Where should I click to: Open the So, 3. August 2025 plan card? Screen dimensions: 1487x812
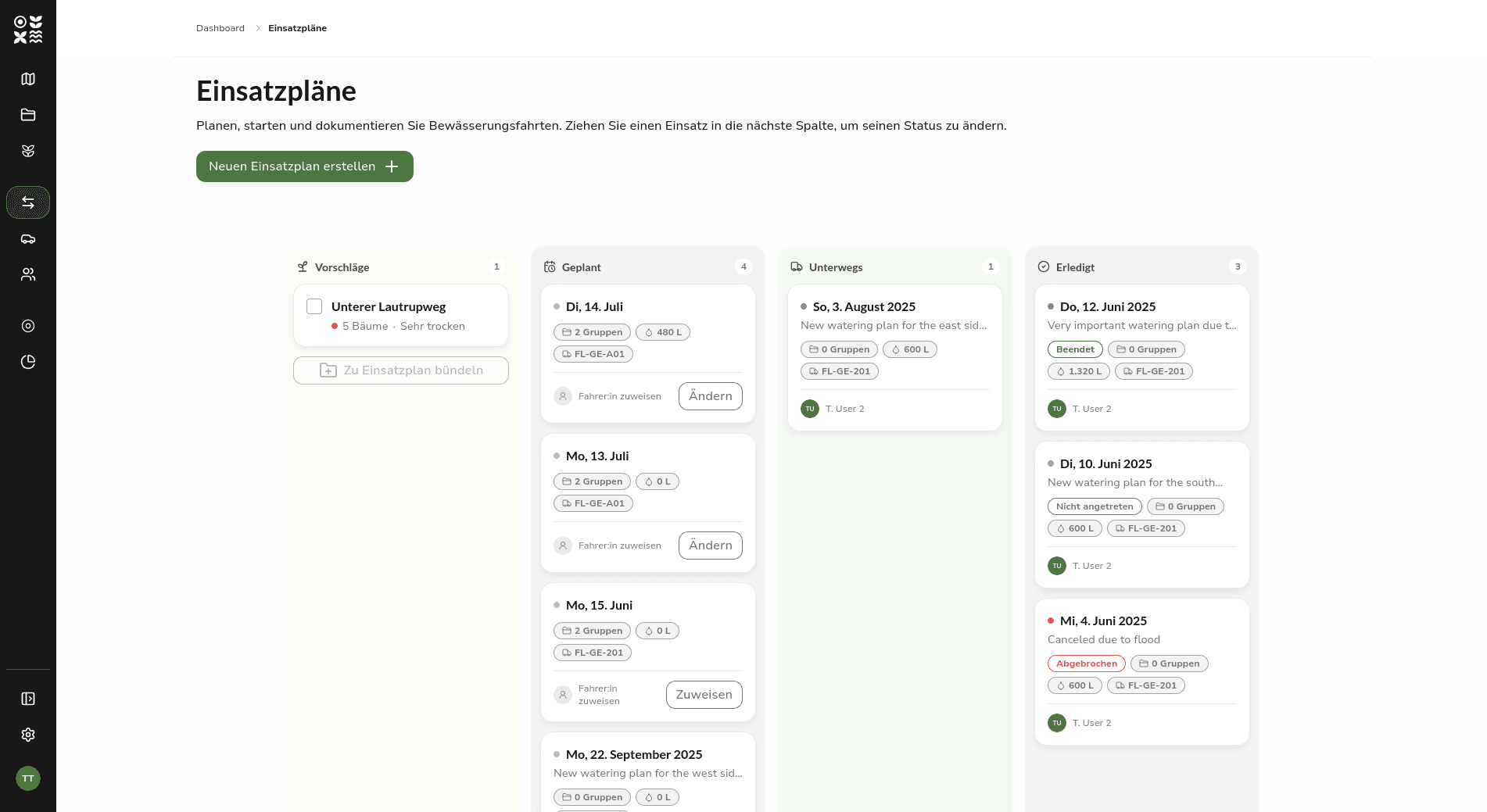click(895, 357)
